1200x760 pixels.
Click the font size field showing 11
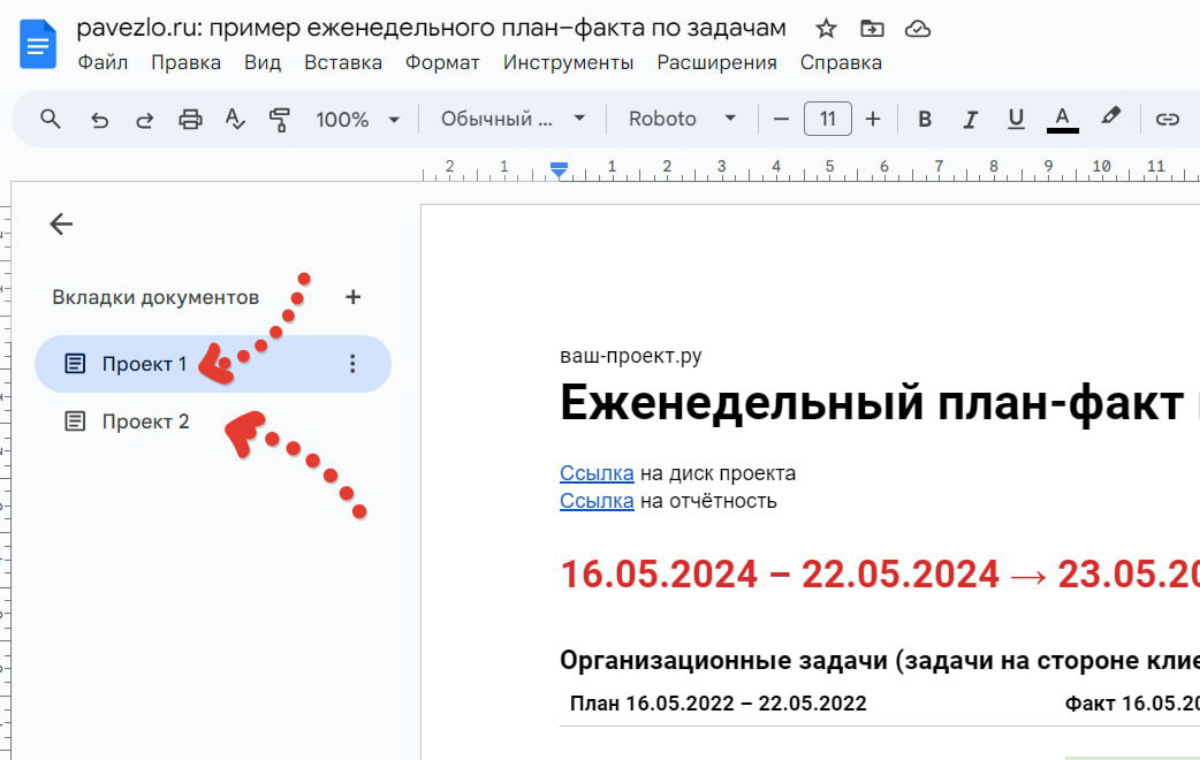[x=827, y=119]
